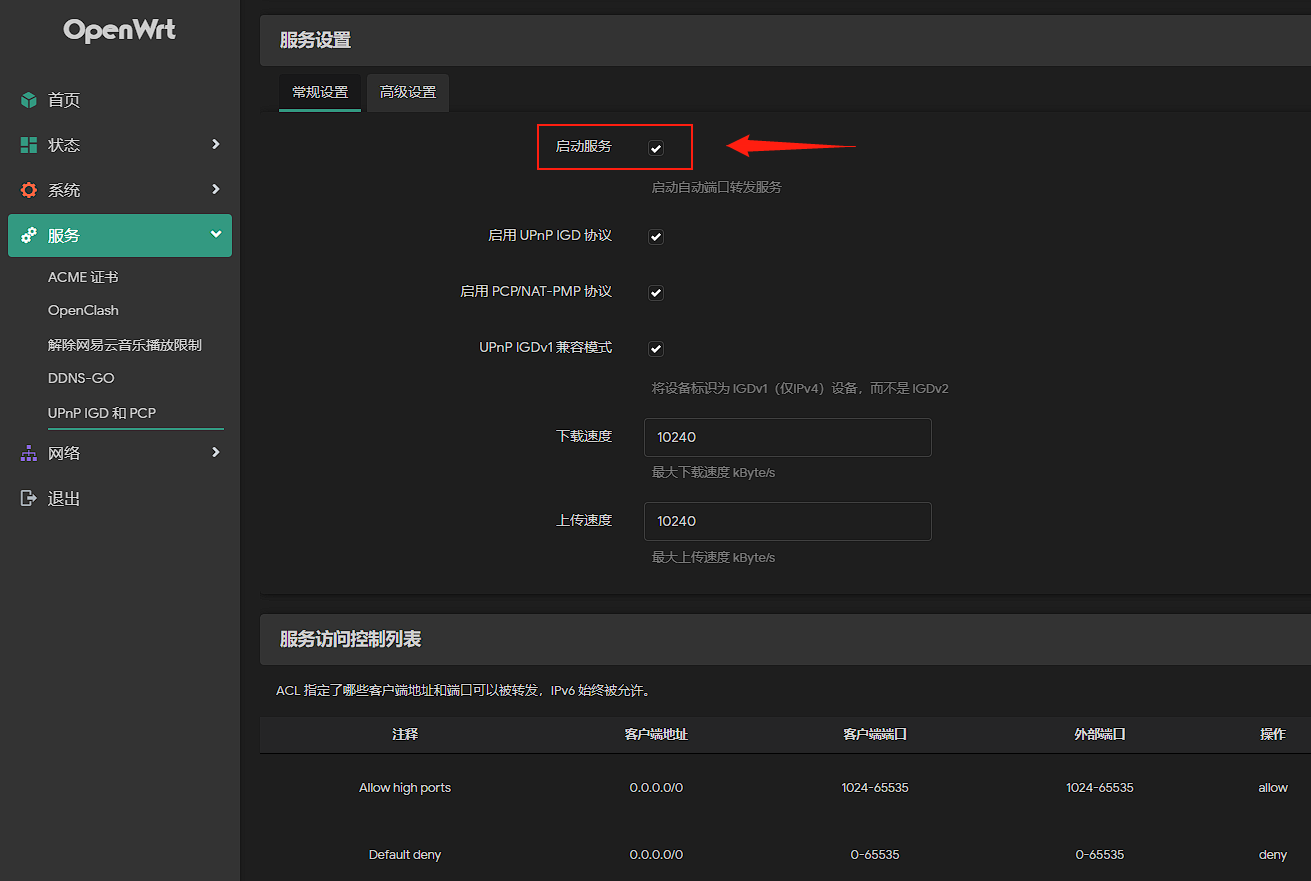Open the OpenClash page

pyautogui.click(x=83, y=311)
